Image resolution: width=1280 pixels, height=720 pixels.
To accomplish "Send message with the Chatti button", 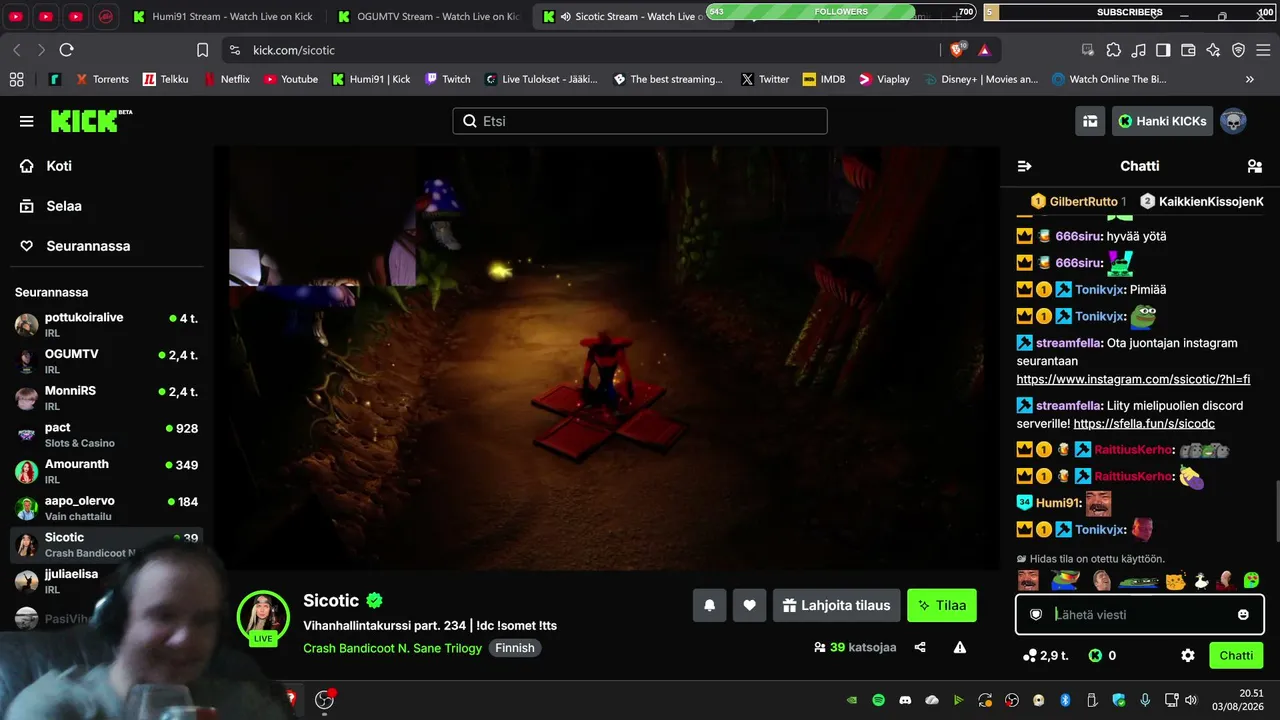I will tap(1236, 655).
